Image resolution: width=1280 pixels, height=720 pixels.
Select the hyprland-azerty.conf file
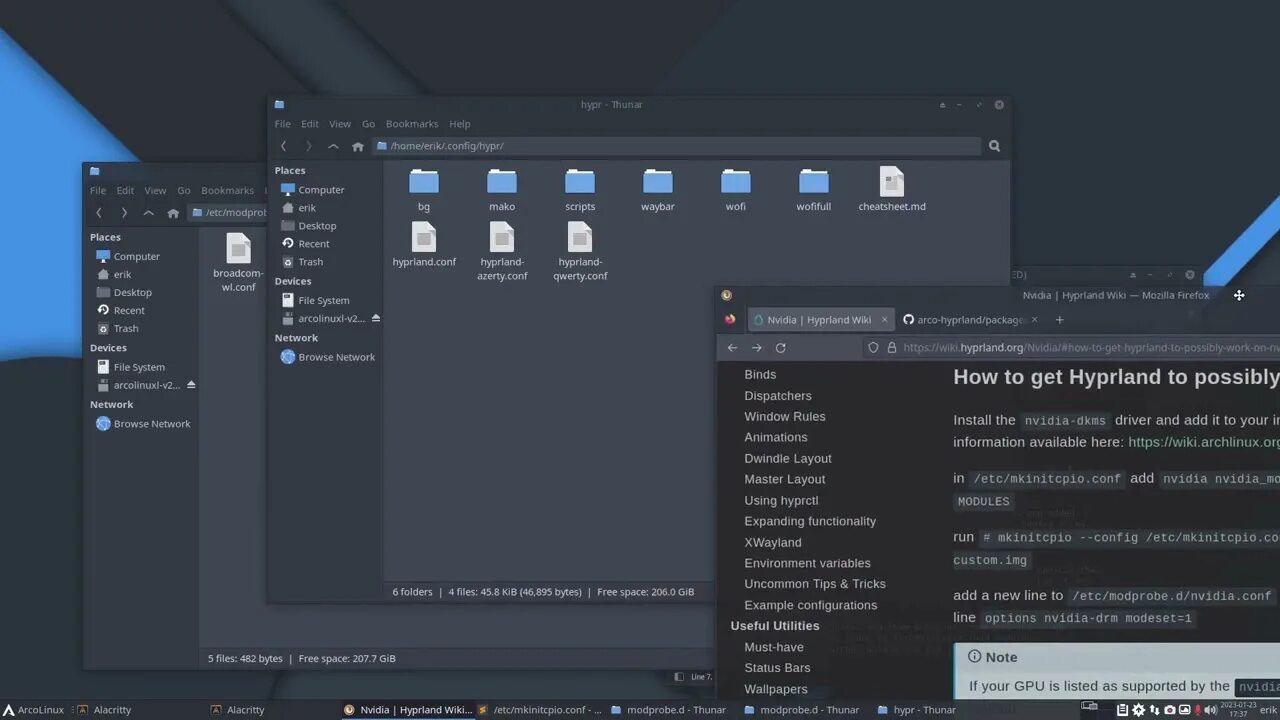[502, 252]
